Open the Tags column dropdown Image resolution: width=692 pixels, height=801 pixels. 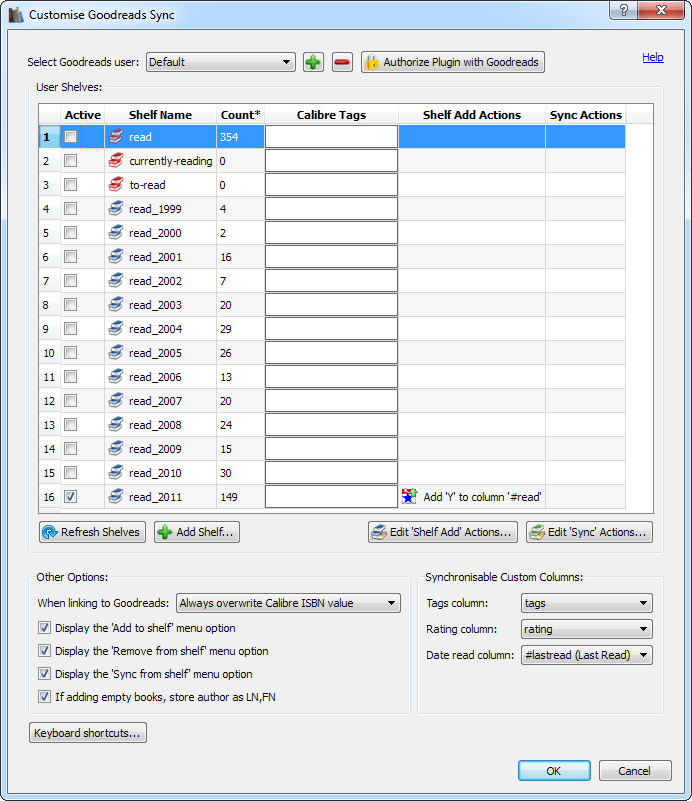(587, 603)
